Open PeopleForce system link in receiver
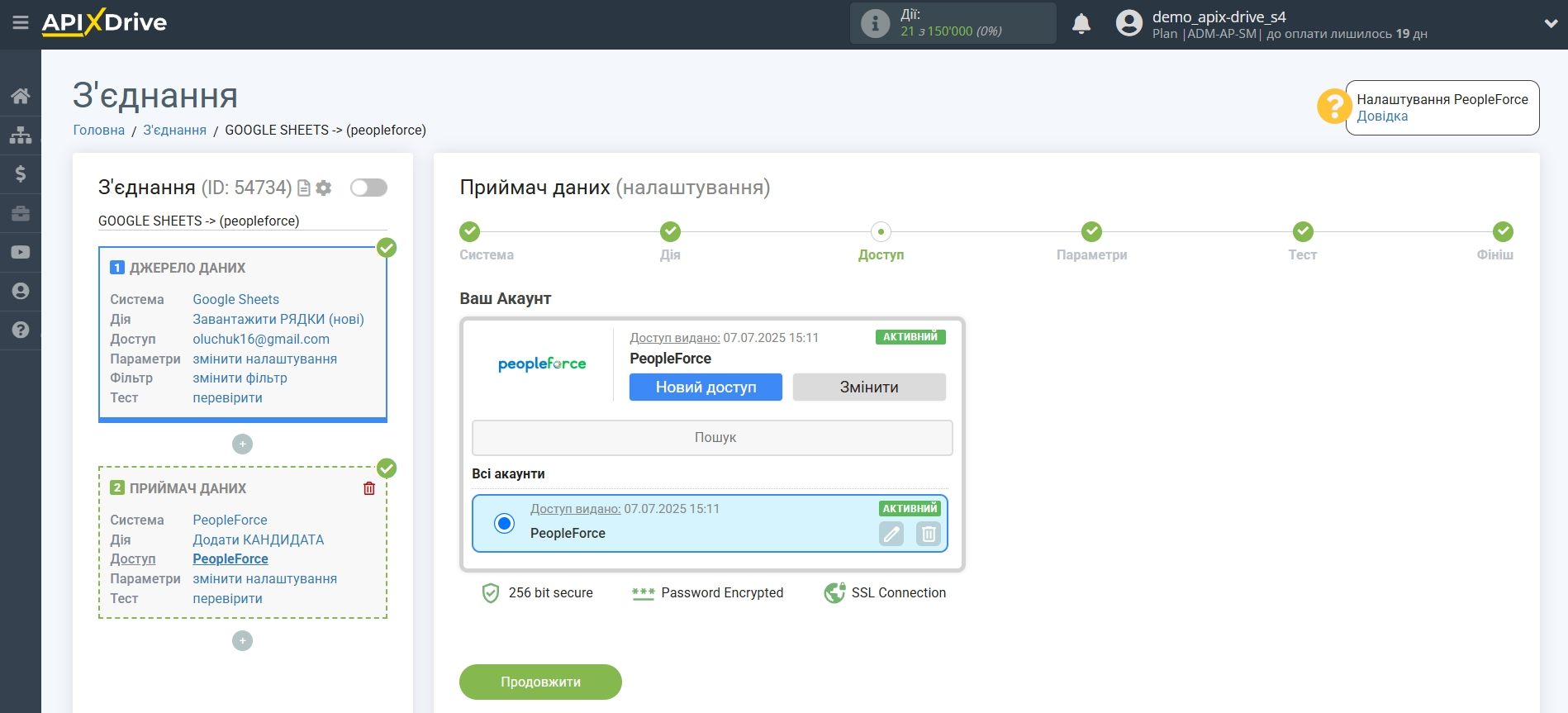Viewport: 1568px width, 713px height. [x=230, y=520]
